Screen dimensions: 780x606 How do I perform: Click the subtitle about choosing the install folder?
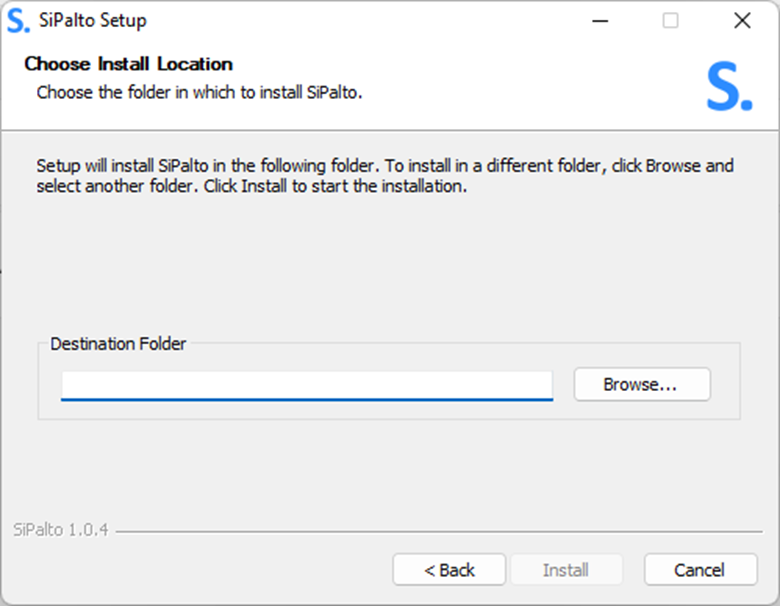click(x=199, y=93)
